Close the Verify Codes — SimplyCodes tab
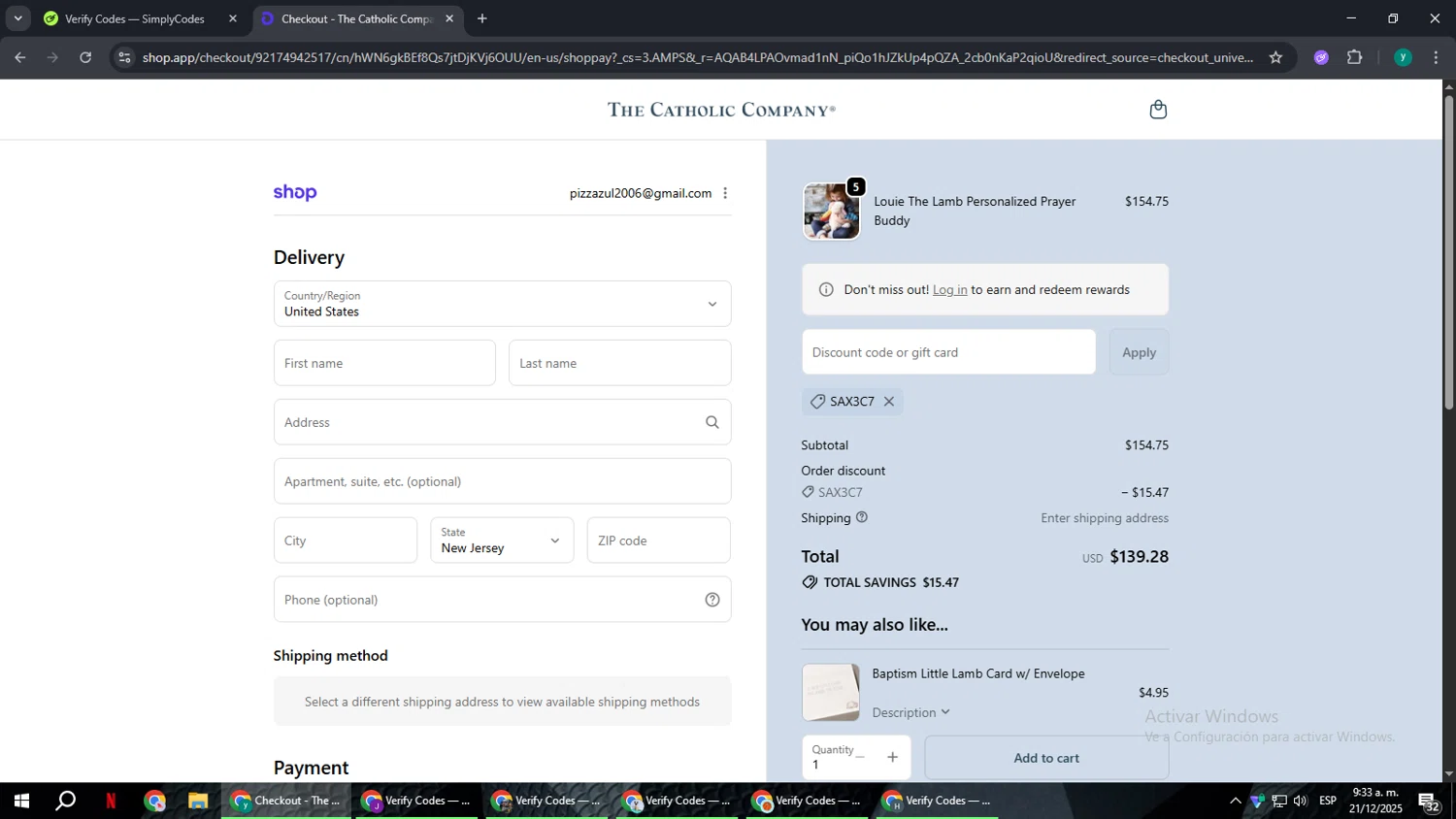This screenshot has height=819, width=1456. (x=233, y=18)
